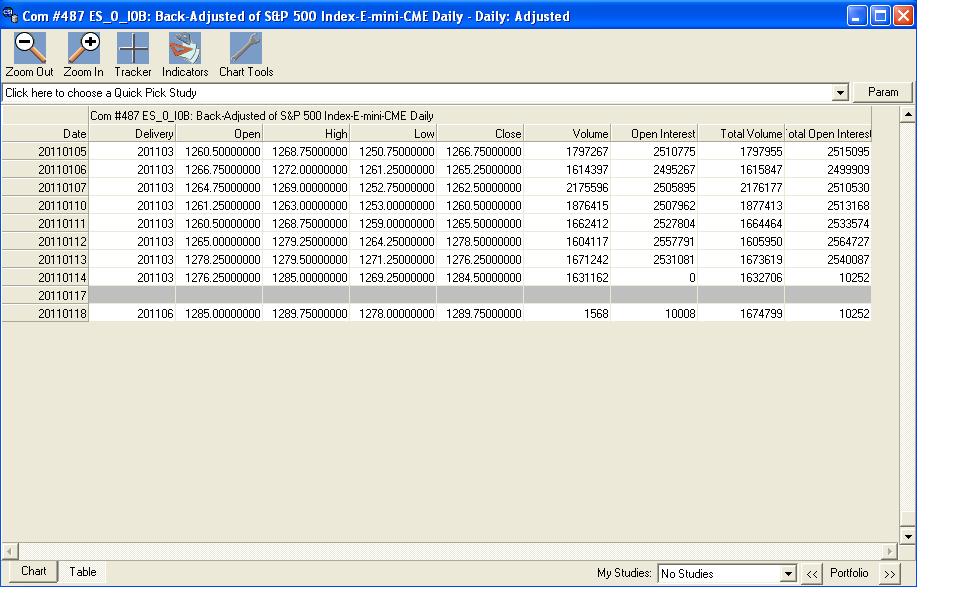Viewport: 960px width, 600px height.
Task: Go to previous portfolio with << button
Action: point(812,574)
